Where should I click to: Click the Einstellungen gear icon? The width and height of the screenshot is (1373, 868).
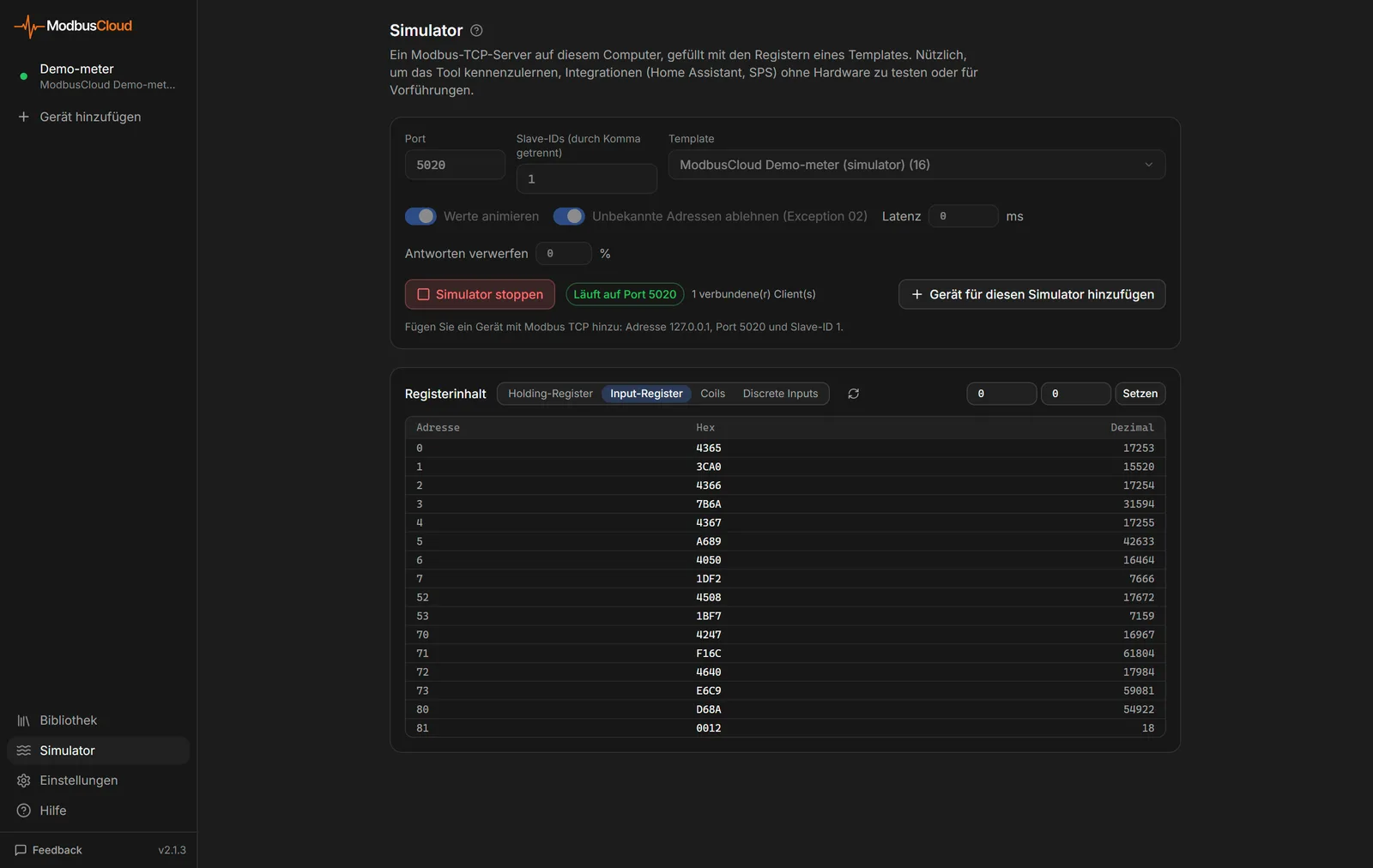pyautogui.click(x=23, y=781)
